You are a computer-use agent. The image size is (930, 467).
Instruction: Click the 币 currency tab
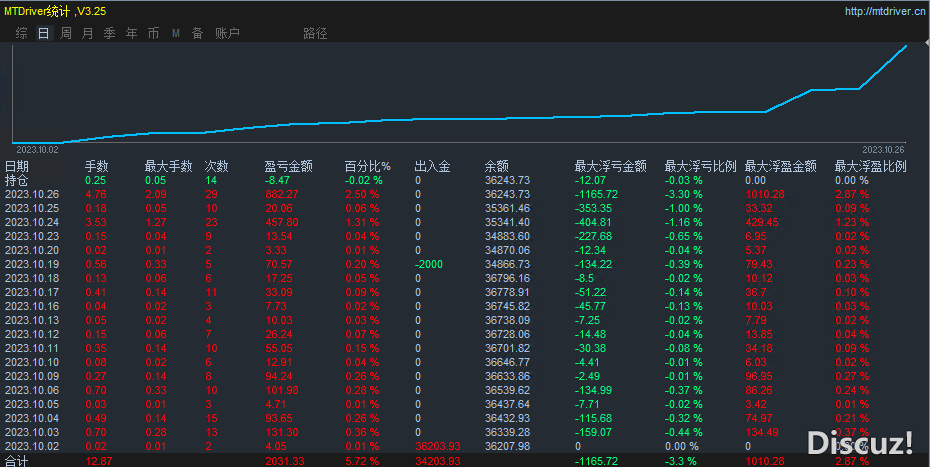point(153,33)
